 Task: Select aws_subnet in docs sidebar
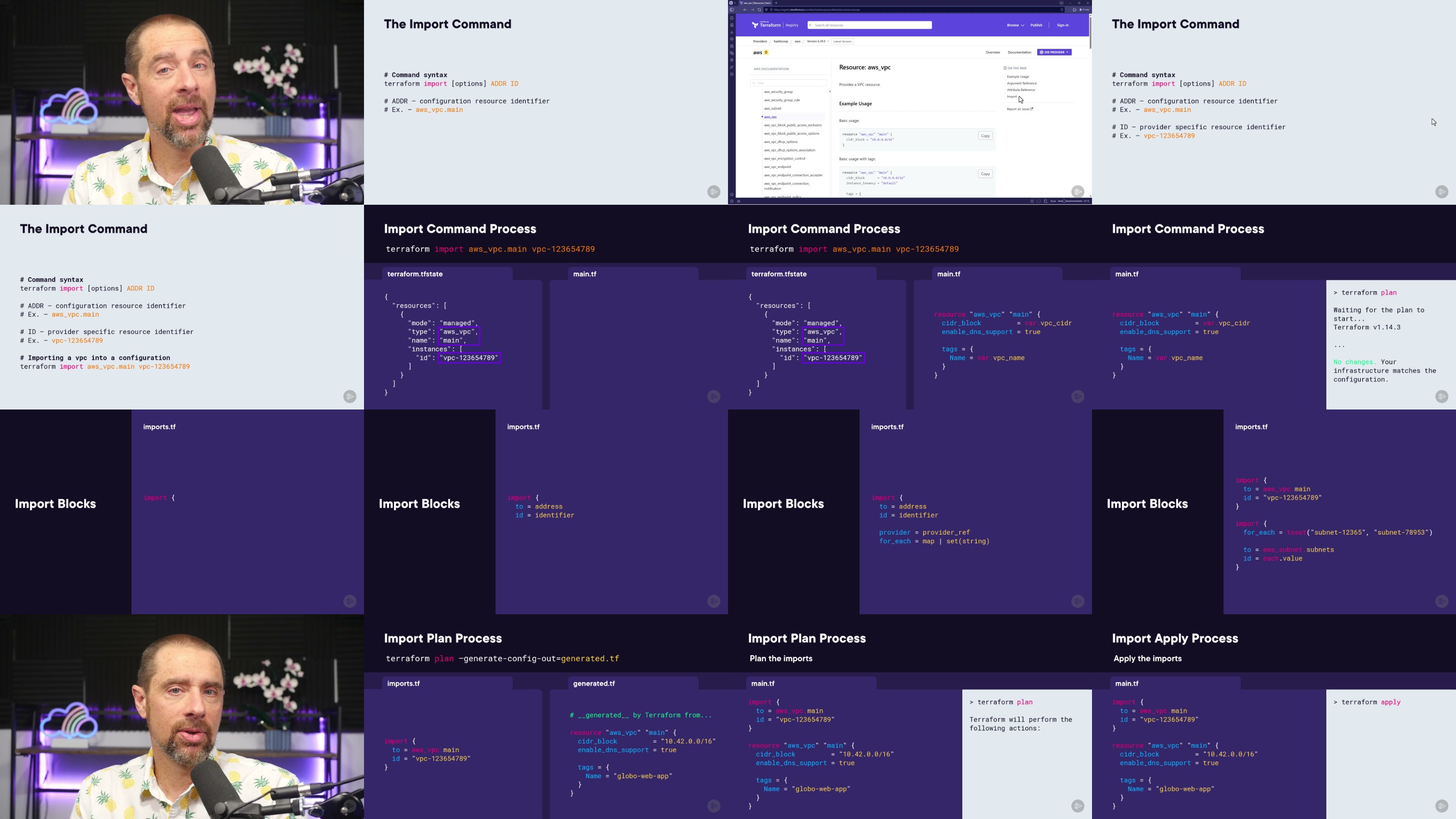click(773, 109)
